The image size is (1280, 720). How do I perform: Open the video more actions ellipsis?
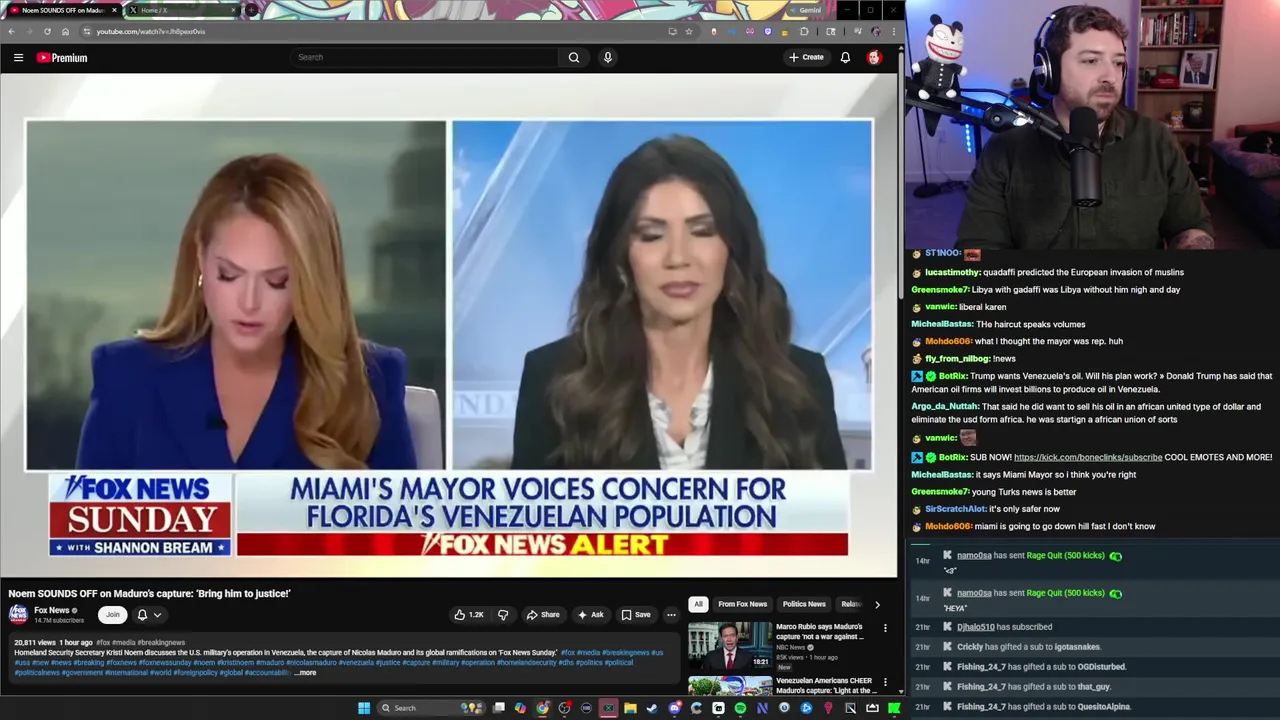click(x=671, y=615)
